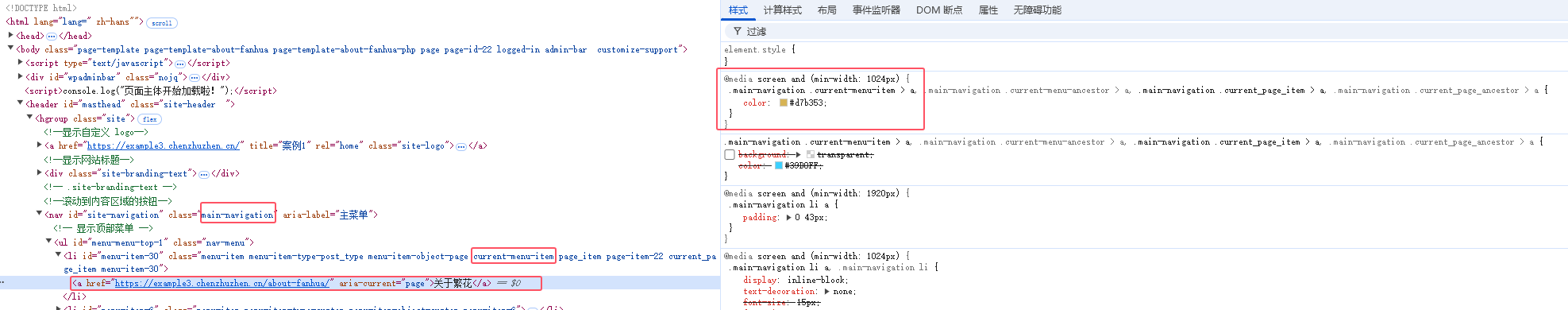Toggle the background: transparent property checkbox
Screen dimensions: 1568x310
[x=730, y=154]
